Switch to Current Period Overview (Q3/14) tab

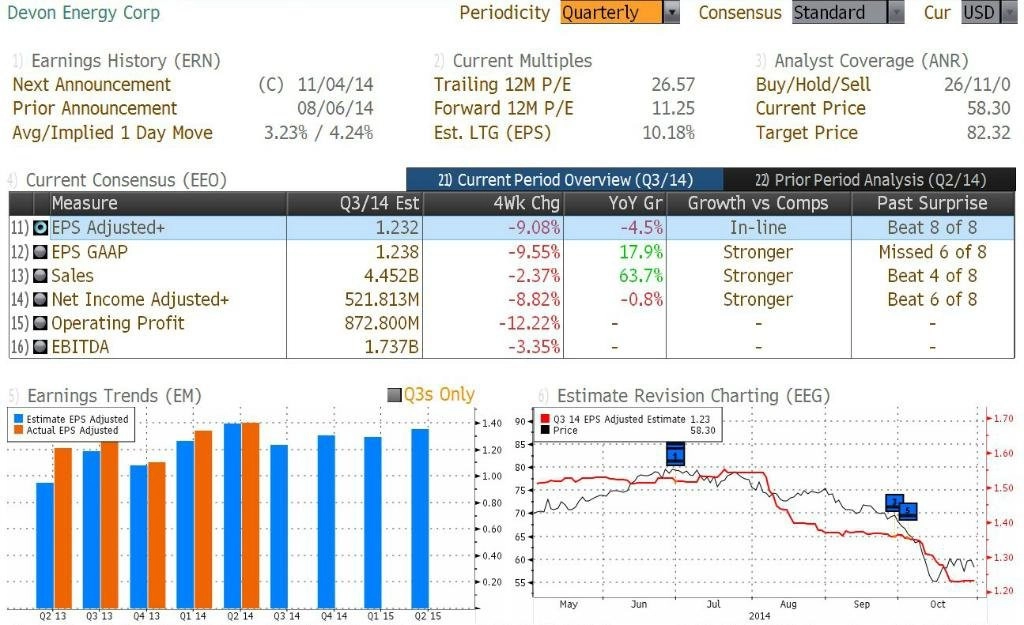click(565, 180)
